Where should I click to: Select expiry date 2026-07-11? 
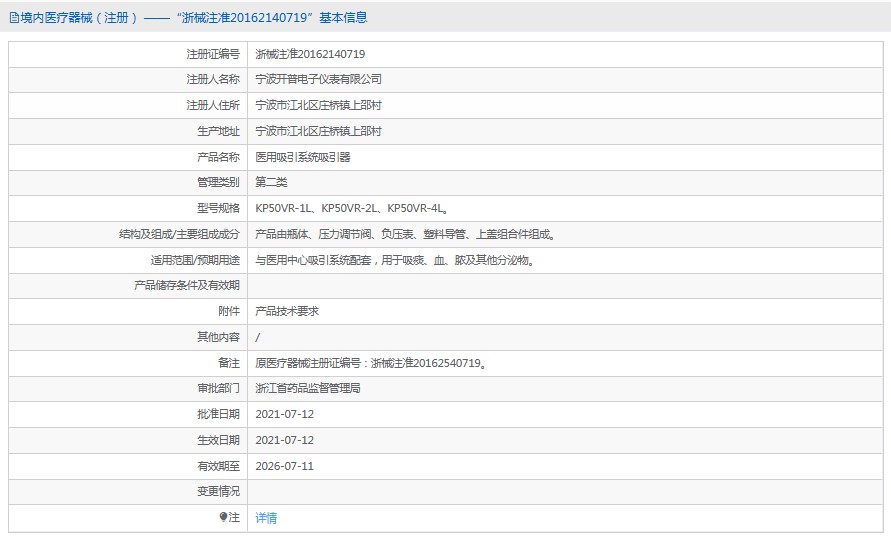point(285,467)
